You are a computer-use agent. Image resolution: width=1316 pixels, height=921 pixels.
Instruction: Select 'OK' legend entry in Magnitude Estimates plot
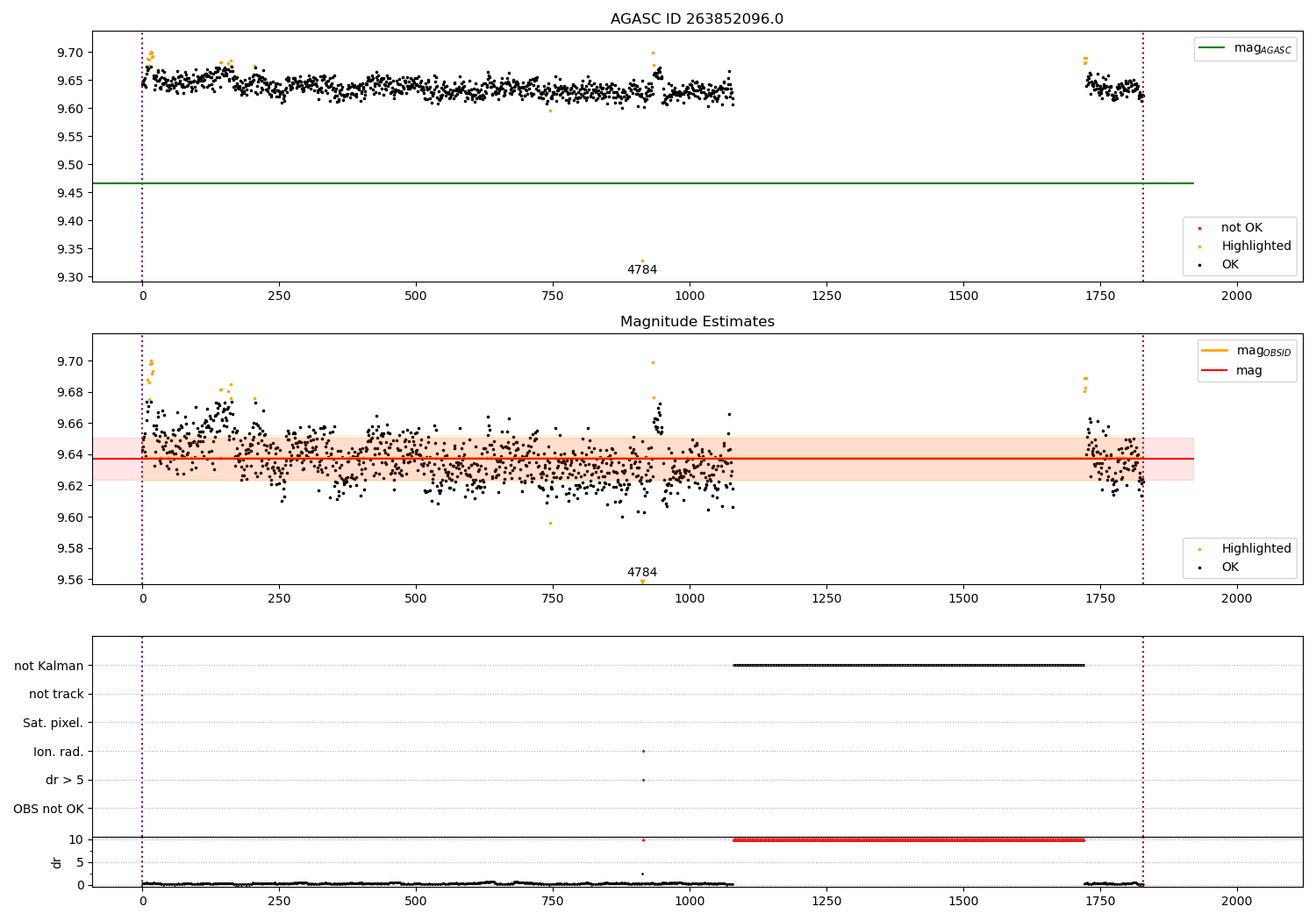pos(1219,568)
